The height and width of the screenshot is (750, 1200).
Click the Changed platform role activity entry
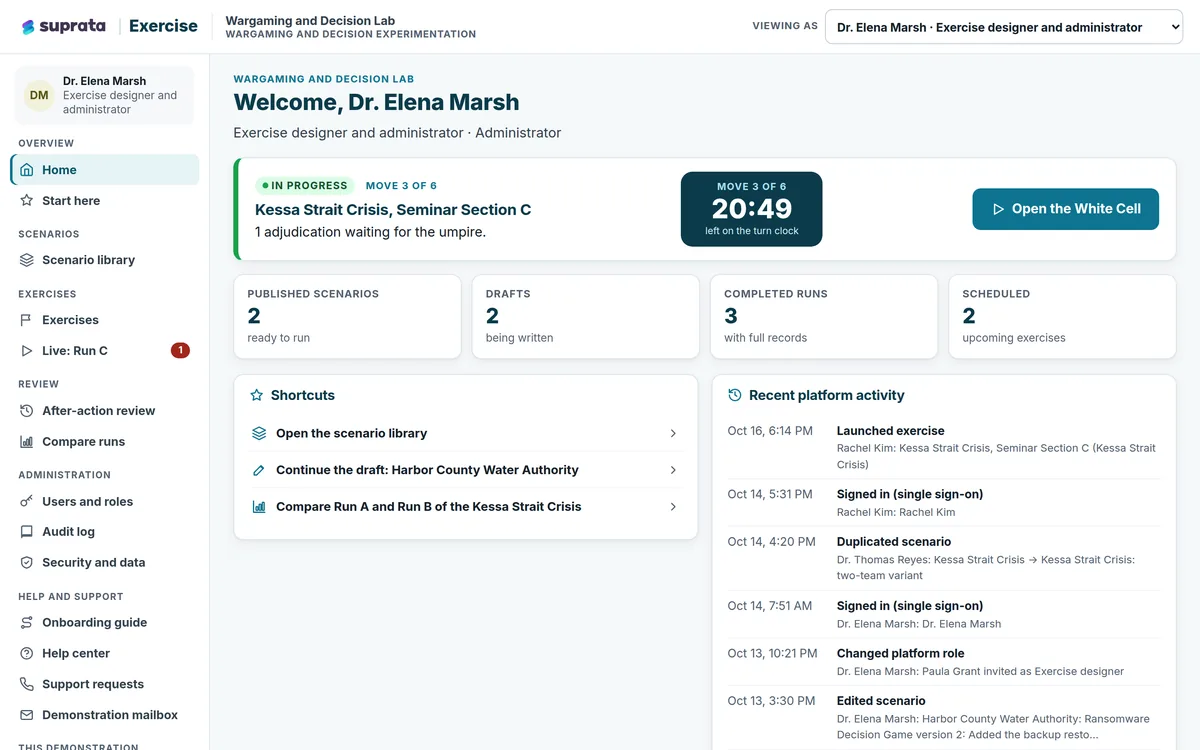pos(944,662)
